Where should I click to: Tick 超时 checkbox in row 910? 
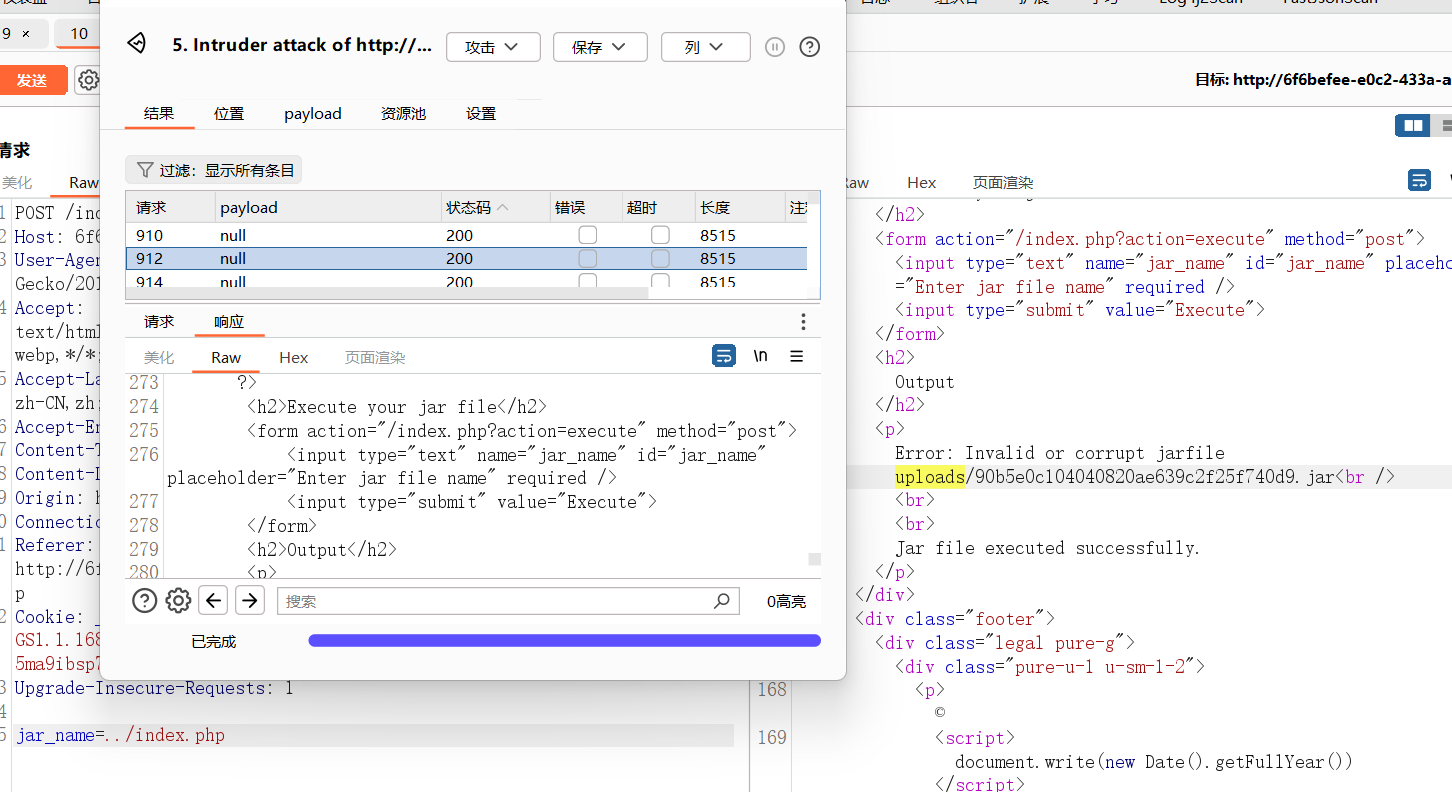660,235
